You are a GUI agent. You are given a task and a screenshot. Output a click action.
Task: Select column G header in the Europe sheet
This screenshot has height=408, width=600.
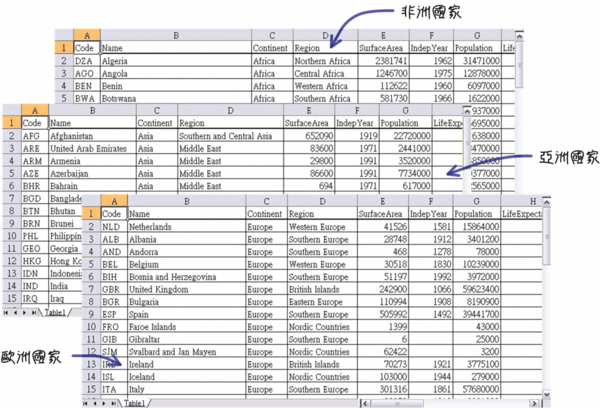pos(476,201)
